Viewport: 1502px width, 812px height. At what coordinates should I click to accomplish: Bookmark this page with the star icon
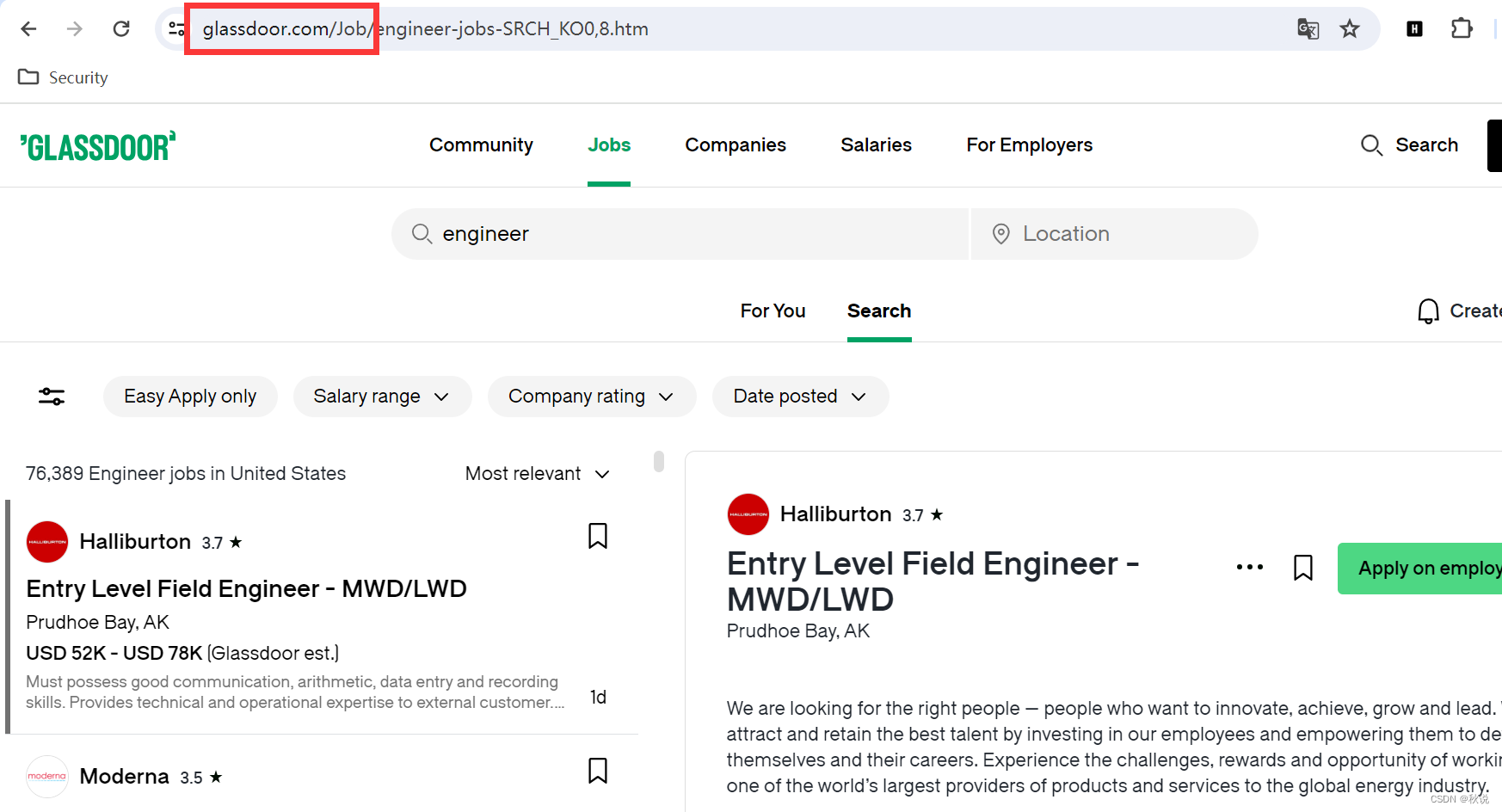[1350, 29]
